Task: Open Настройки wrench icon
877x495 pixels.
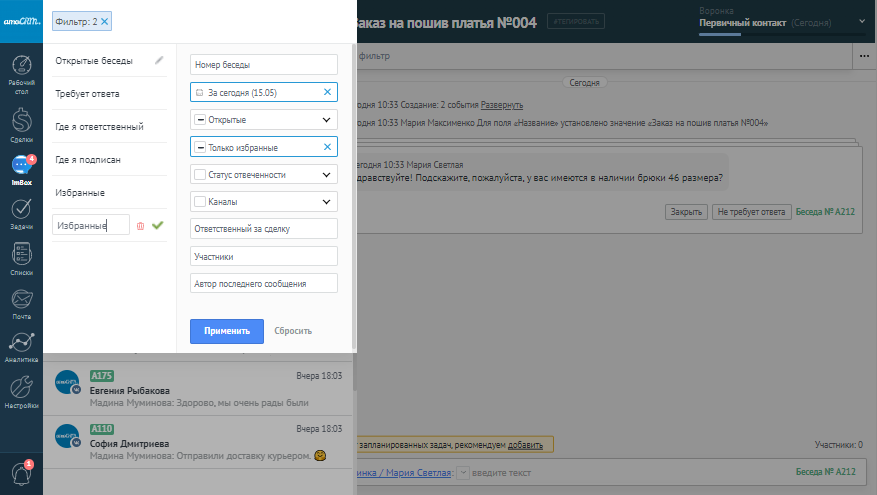Action: click(21, 390)
